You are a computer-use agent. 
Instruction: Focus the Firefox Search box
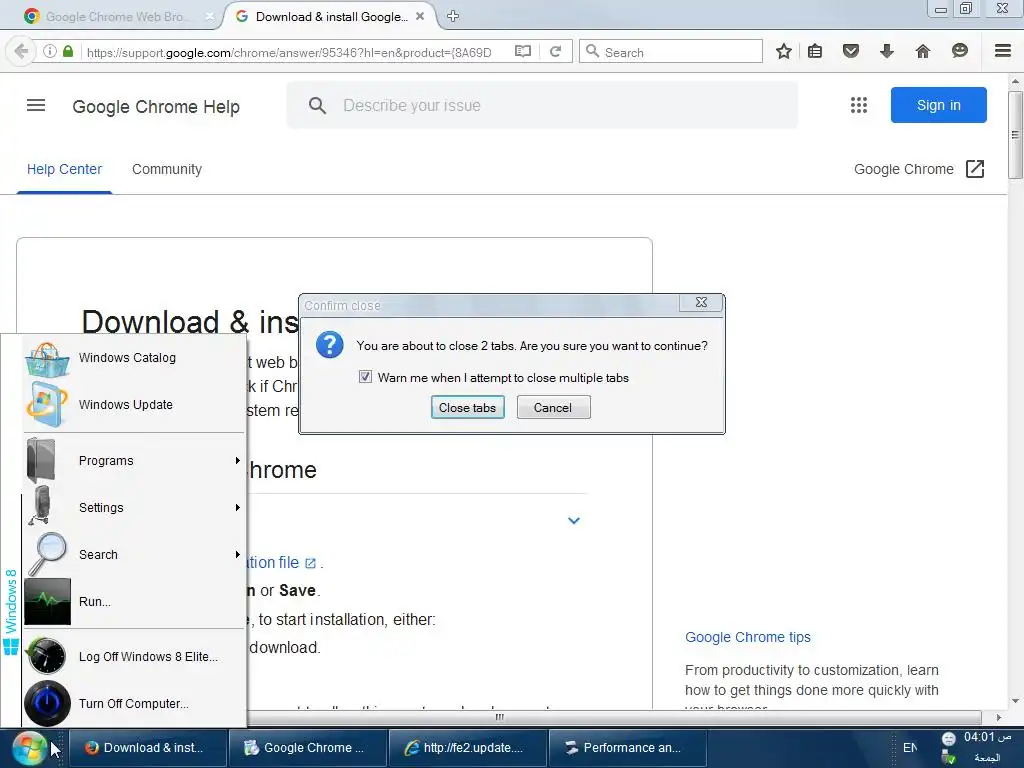point(671,52)
